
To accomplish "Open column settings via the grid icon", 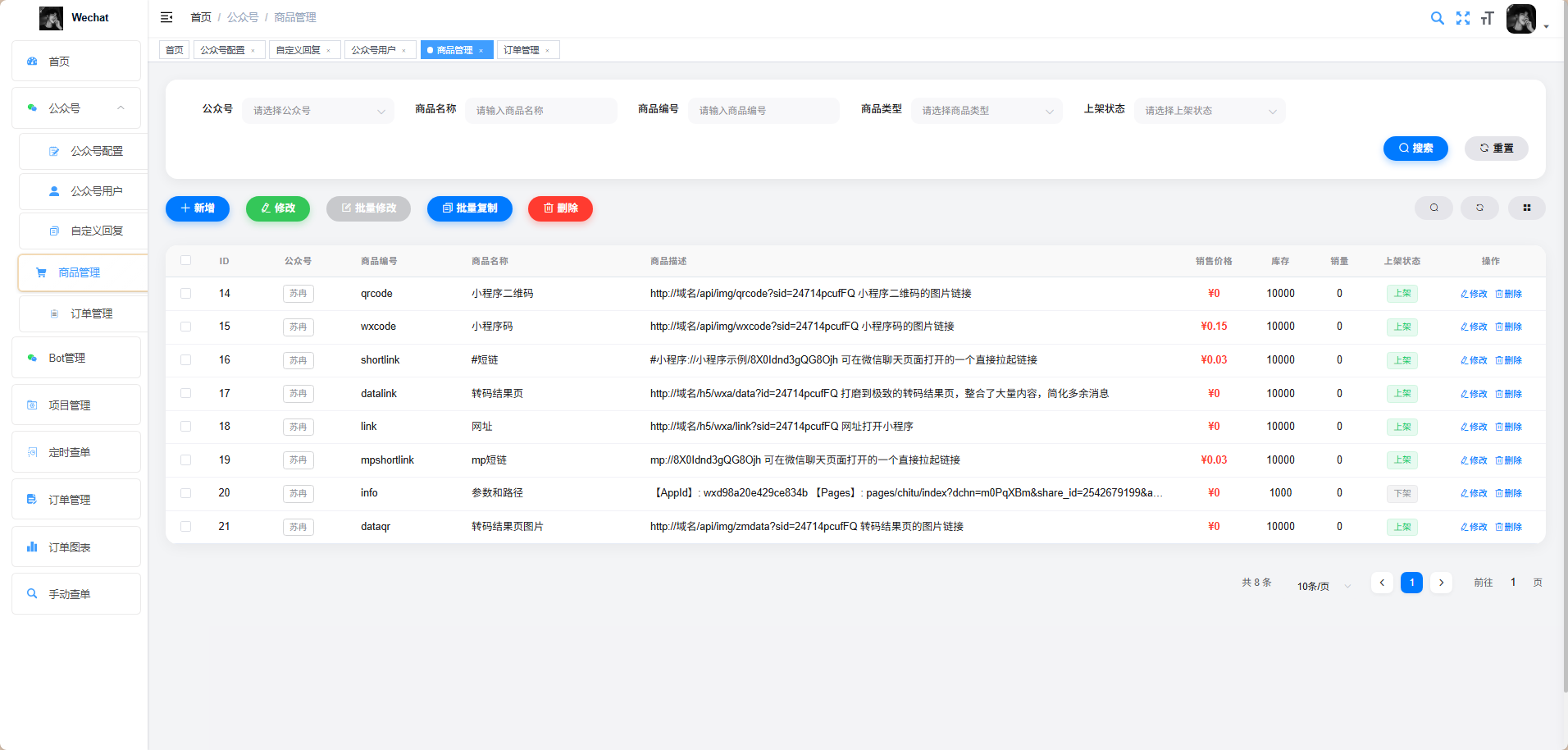I will coord(1526,208).
